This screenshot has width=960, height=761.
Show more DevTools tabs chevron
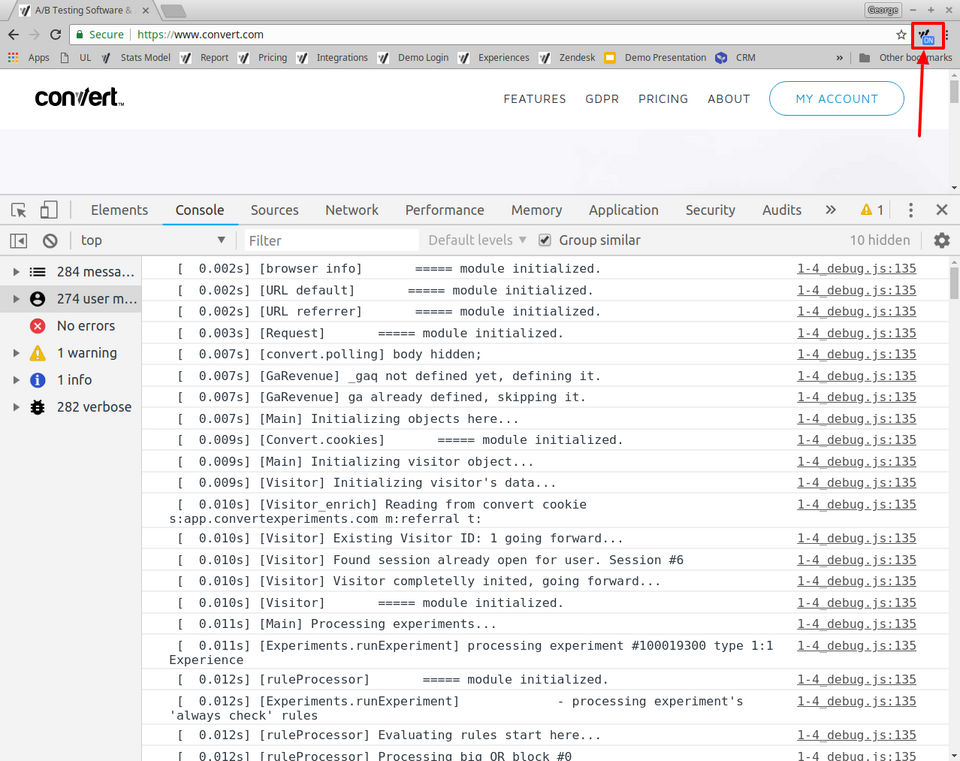(x=830, y=210)
